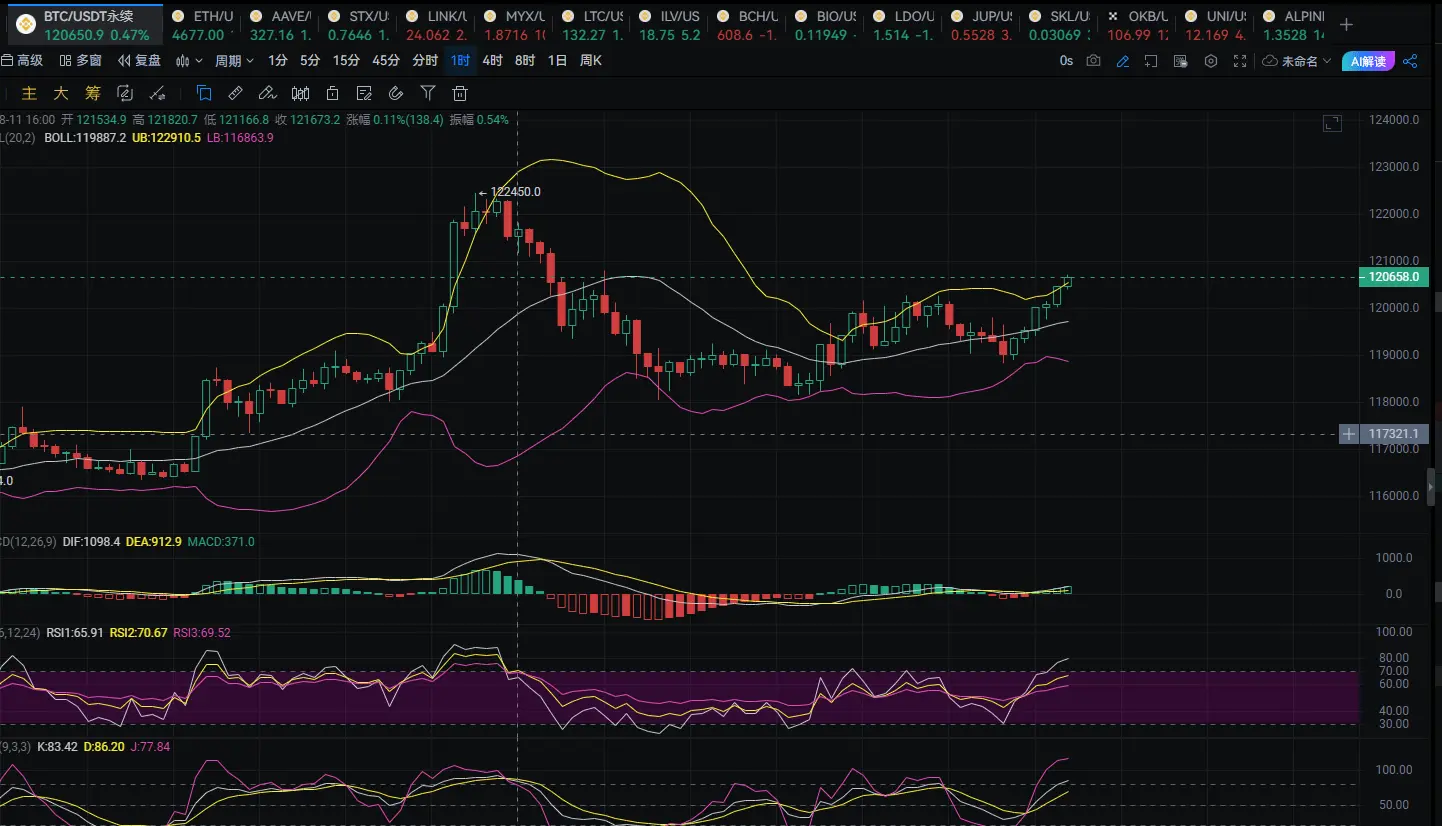Select the 1时 timeframe
1442x826 pixels.
coord(460,61)
